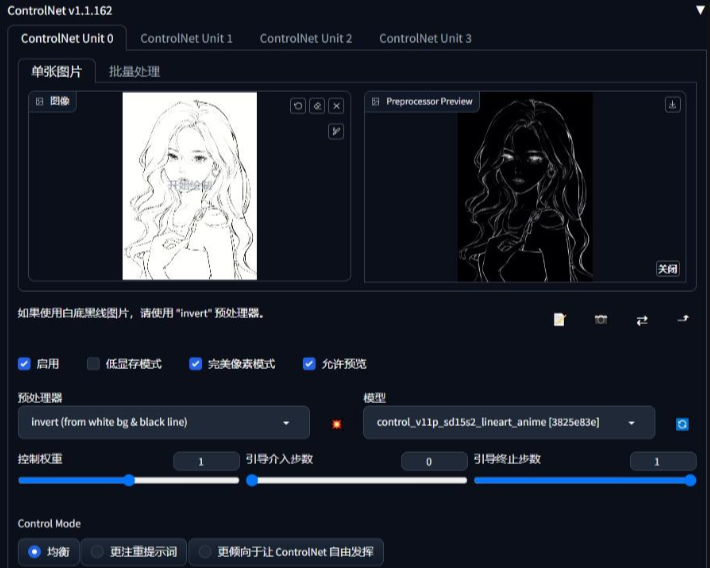
Task: Click the 引导介入步数 value field
Action: [434, 462]
